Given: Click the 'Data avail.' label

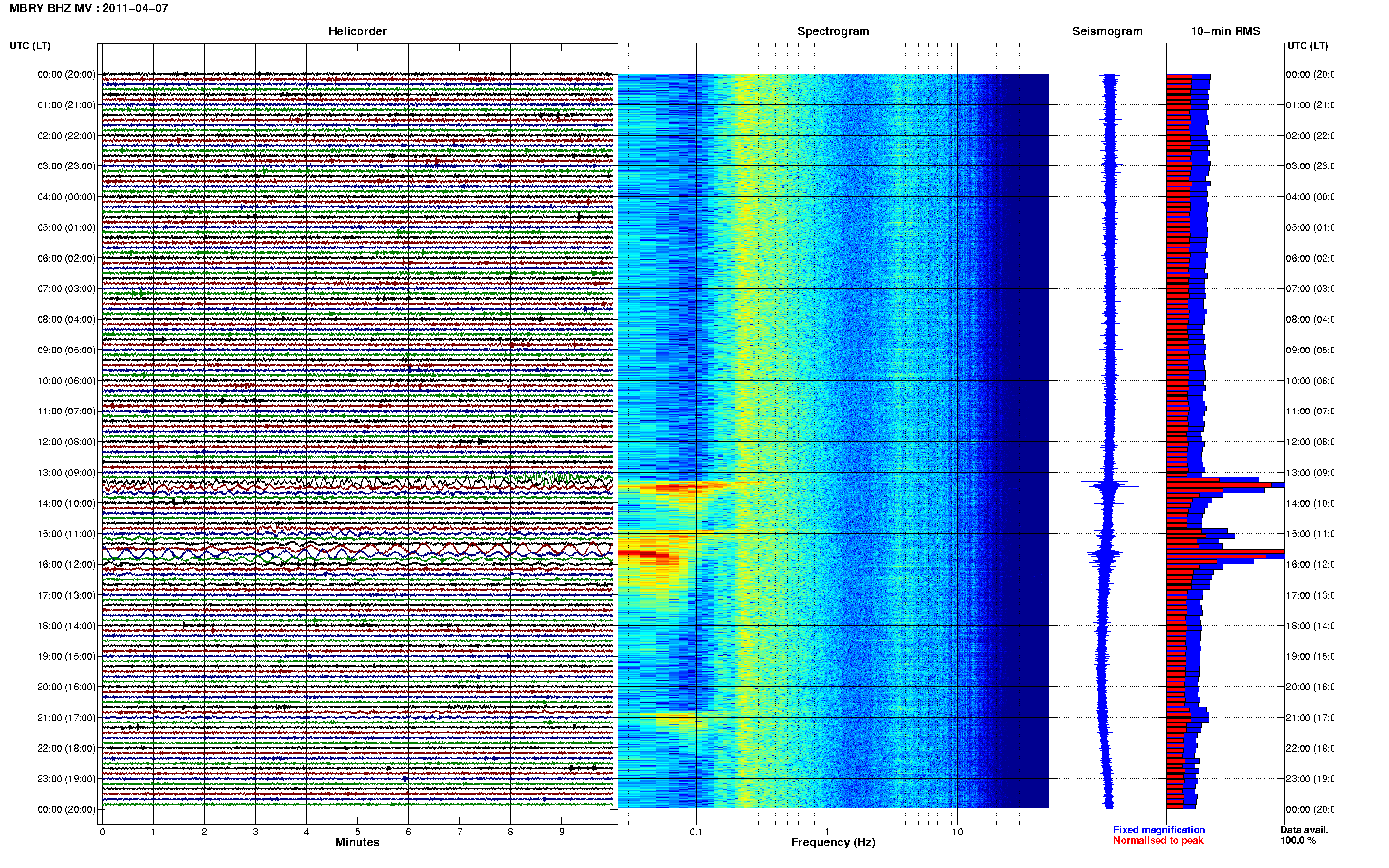Looking at the screenshot, I should coord(1304,830).
